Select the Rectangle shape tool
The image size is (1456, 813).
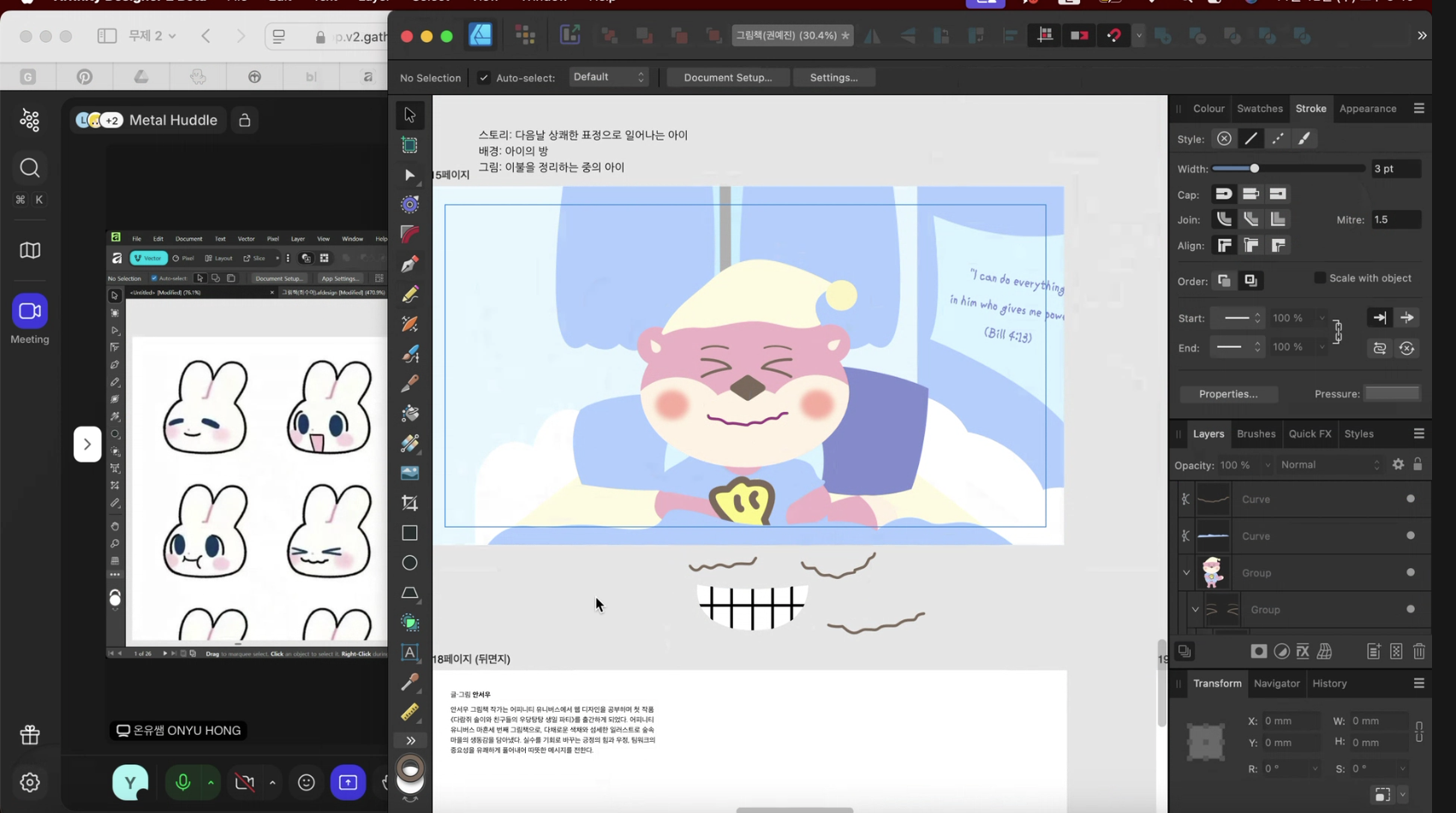(410, 533)
